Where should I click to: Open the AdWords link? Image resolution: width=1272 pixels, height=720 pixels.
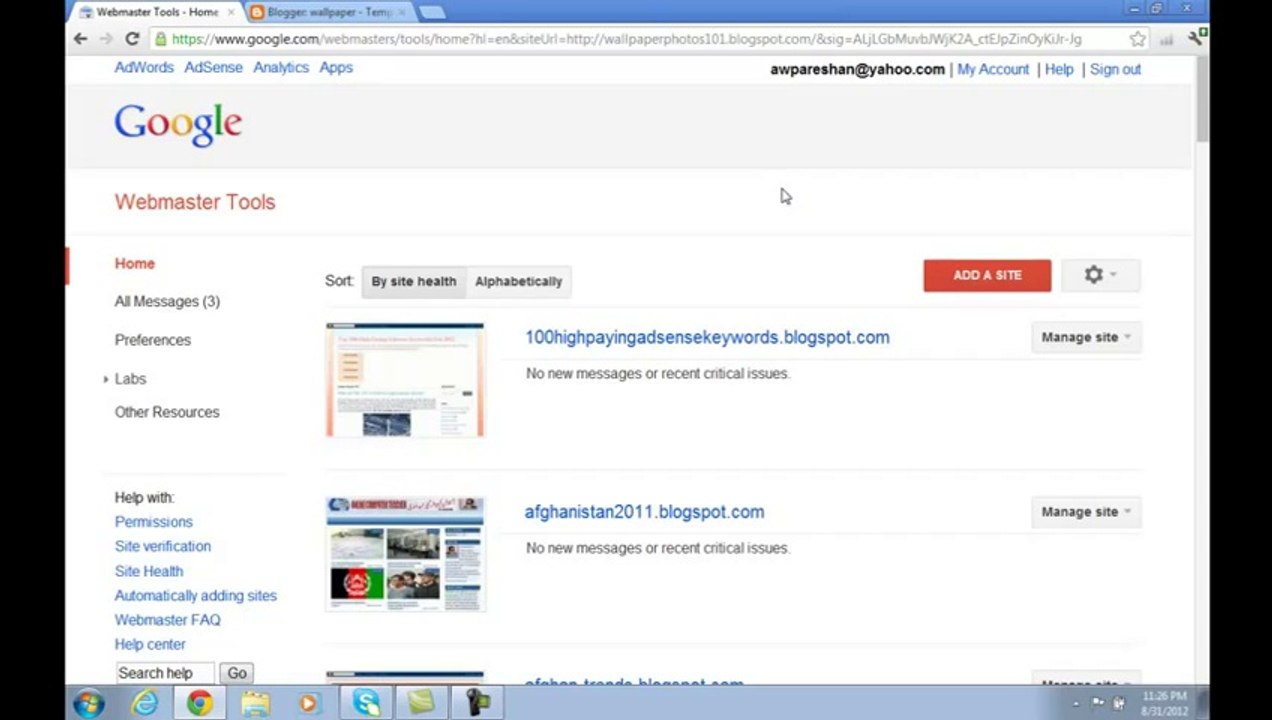144,67
